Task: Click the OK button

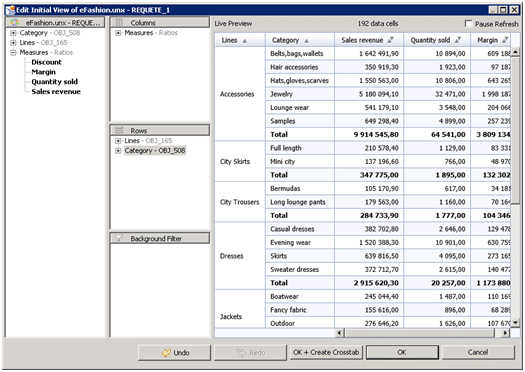Action: pyautogui.click(x=402, y=352)
